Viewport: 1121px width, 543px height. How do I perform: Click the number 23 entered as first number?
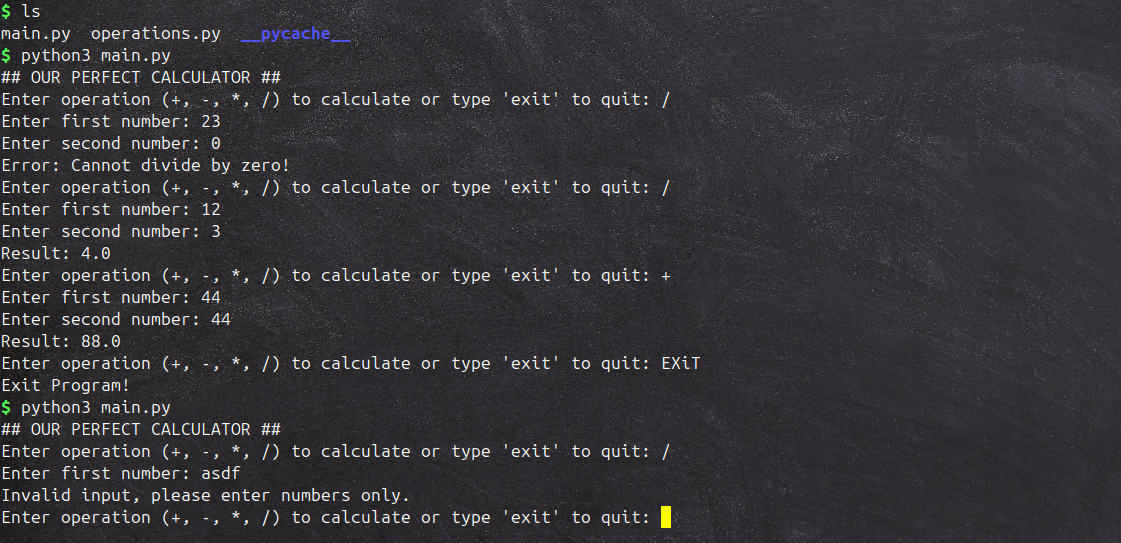[211, 121]
